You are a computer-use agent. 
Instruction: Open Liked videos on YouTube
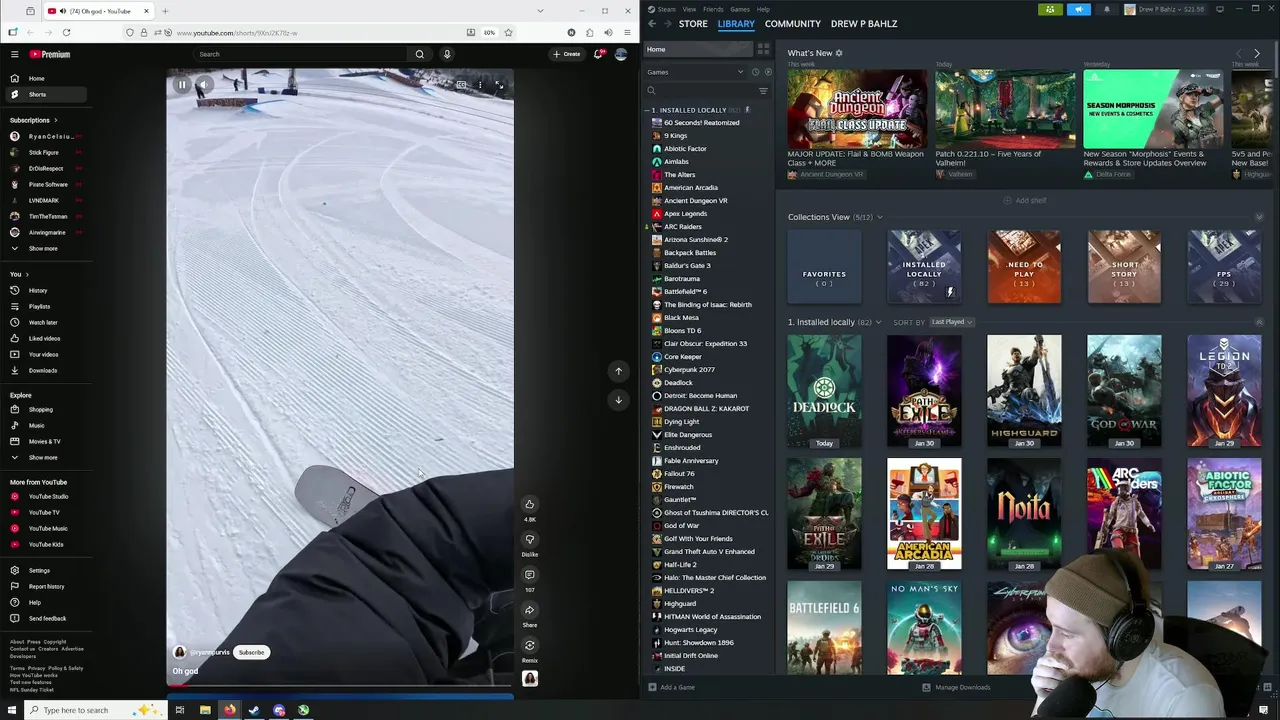tap(44, 338)
